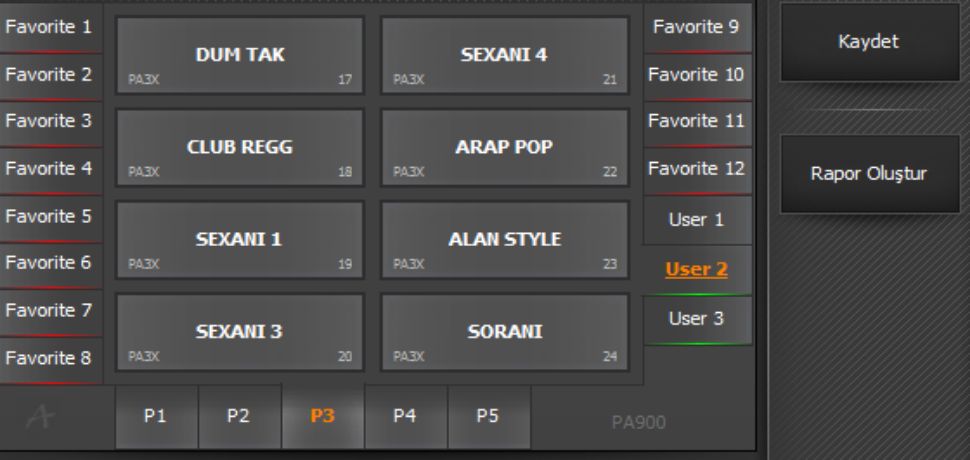The height and width of the screenshot is (460, 970).
Task: Select the ARAP POP style pad
Action: [504, 149]
